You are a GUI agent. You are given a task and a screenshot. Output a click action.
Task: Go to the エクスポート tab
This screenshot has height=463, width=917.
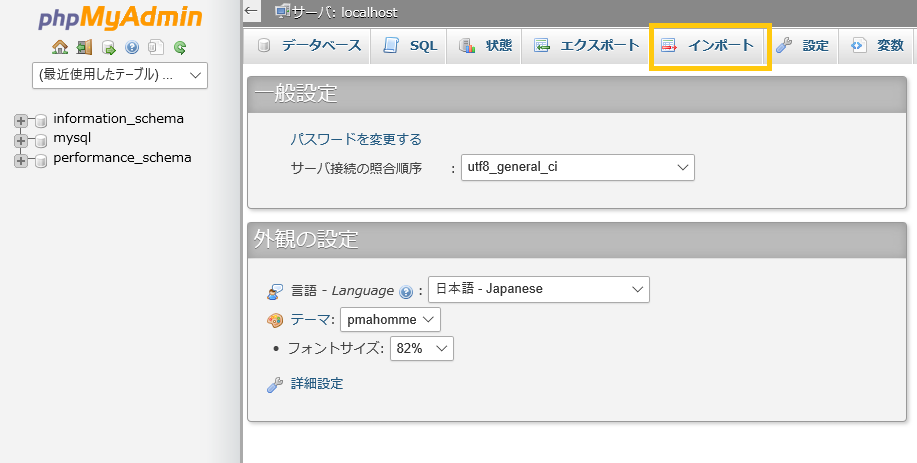pyautogui.click(x=586, y=46)
